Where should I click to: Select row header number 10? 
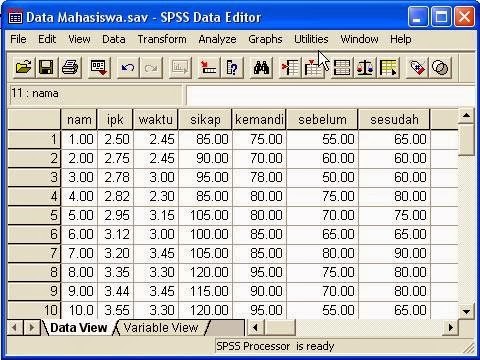coord(34,310)
